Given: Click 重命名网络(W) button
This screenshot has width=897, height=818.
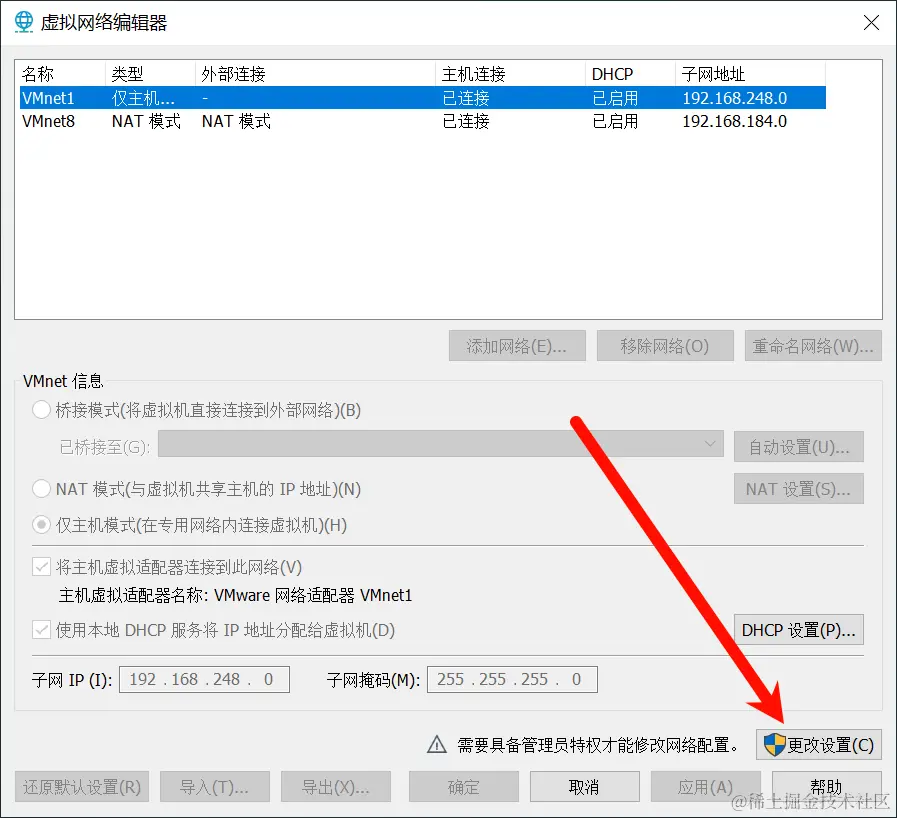Looking at the screenshot, I should (813, 346).
